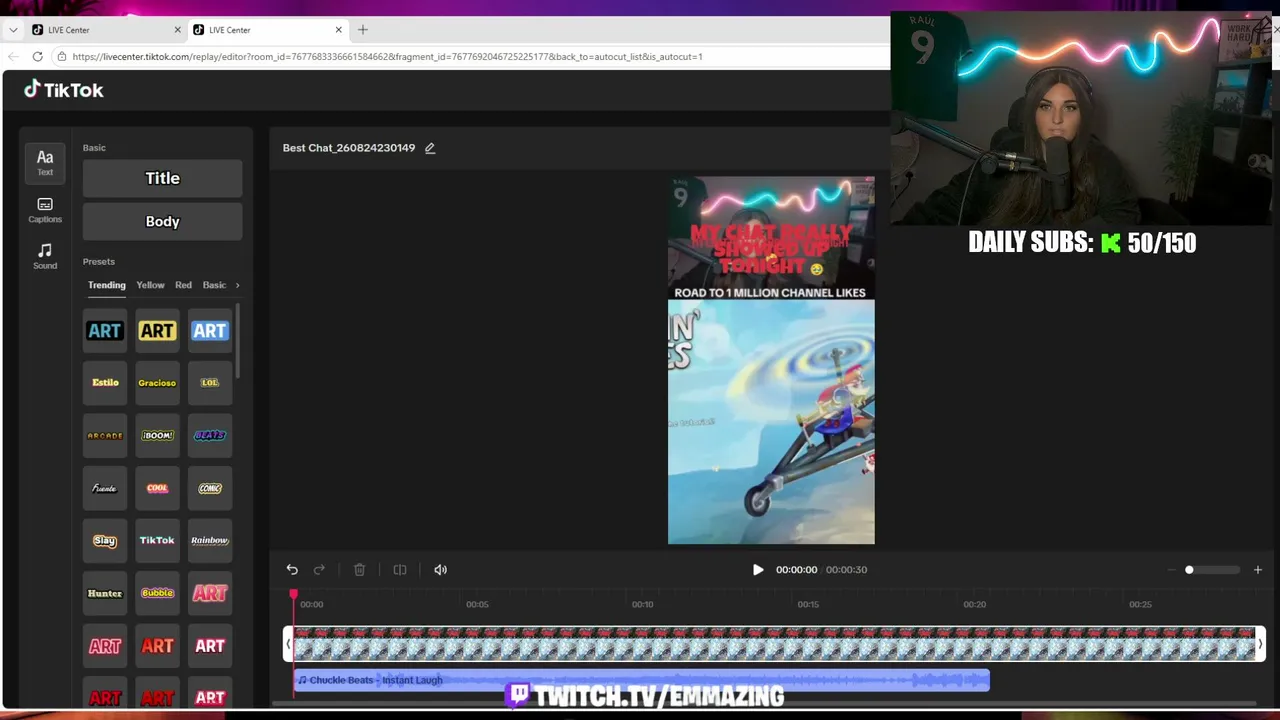
Task: Select the Red presets tab
Action: (x=183, y=285)
